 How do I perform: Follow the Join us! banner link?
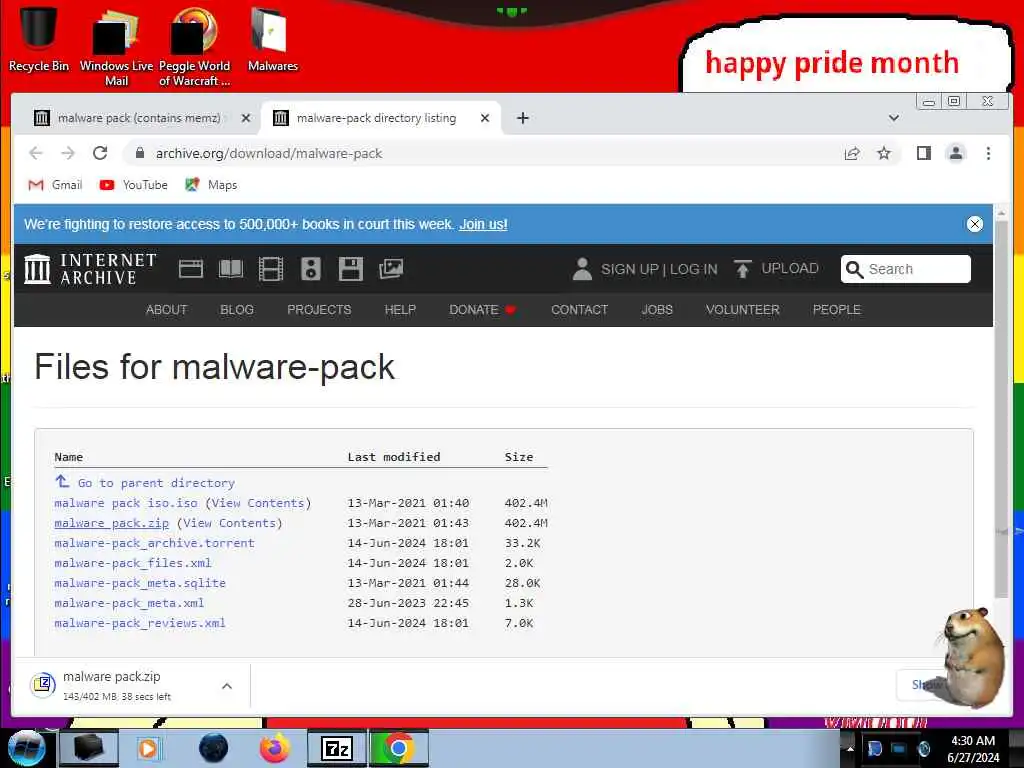[483, 224]
